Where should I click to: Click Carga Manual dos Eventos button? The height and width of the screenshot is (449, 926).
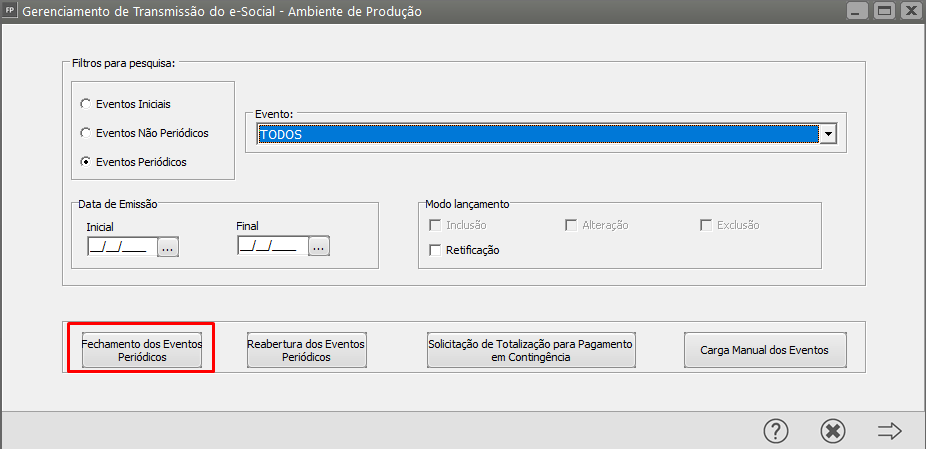coord(764,350)
